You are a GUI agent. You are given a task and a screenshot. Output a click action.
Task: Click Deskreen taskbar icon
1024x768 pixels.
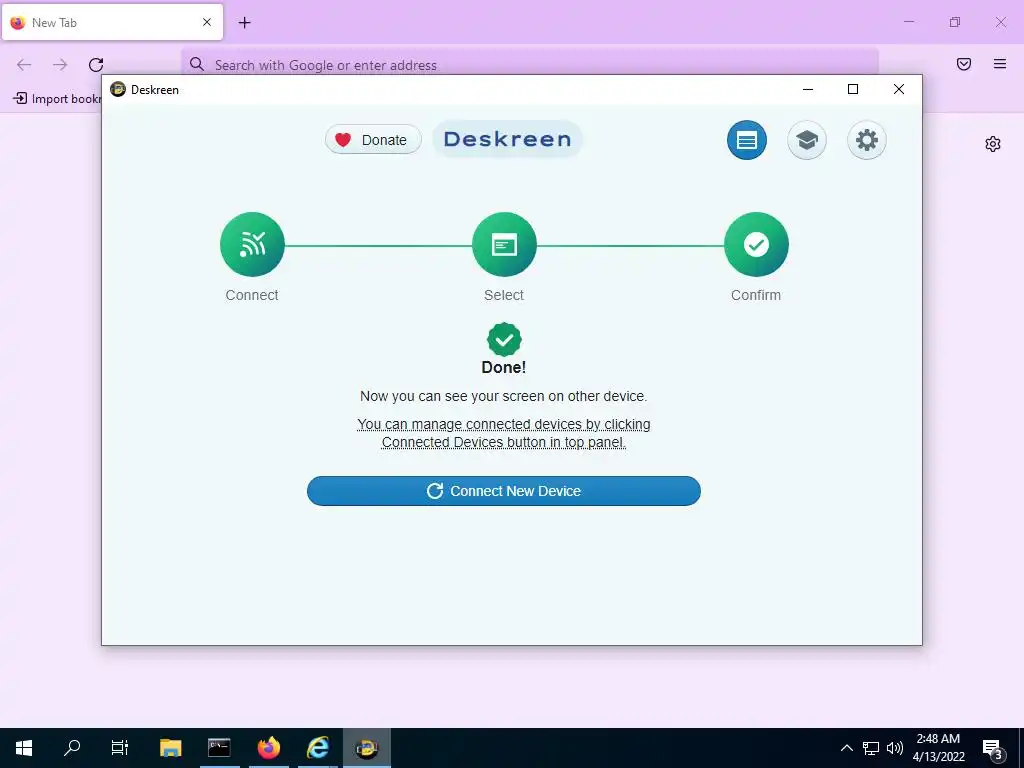click(367, 748)
